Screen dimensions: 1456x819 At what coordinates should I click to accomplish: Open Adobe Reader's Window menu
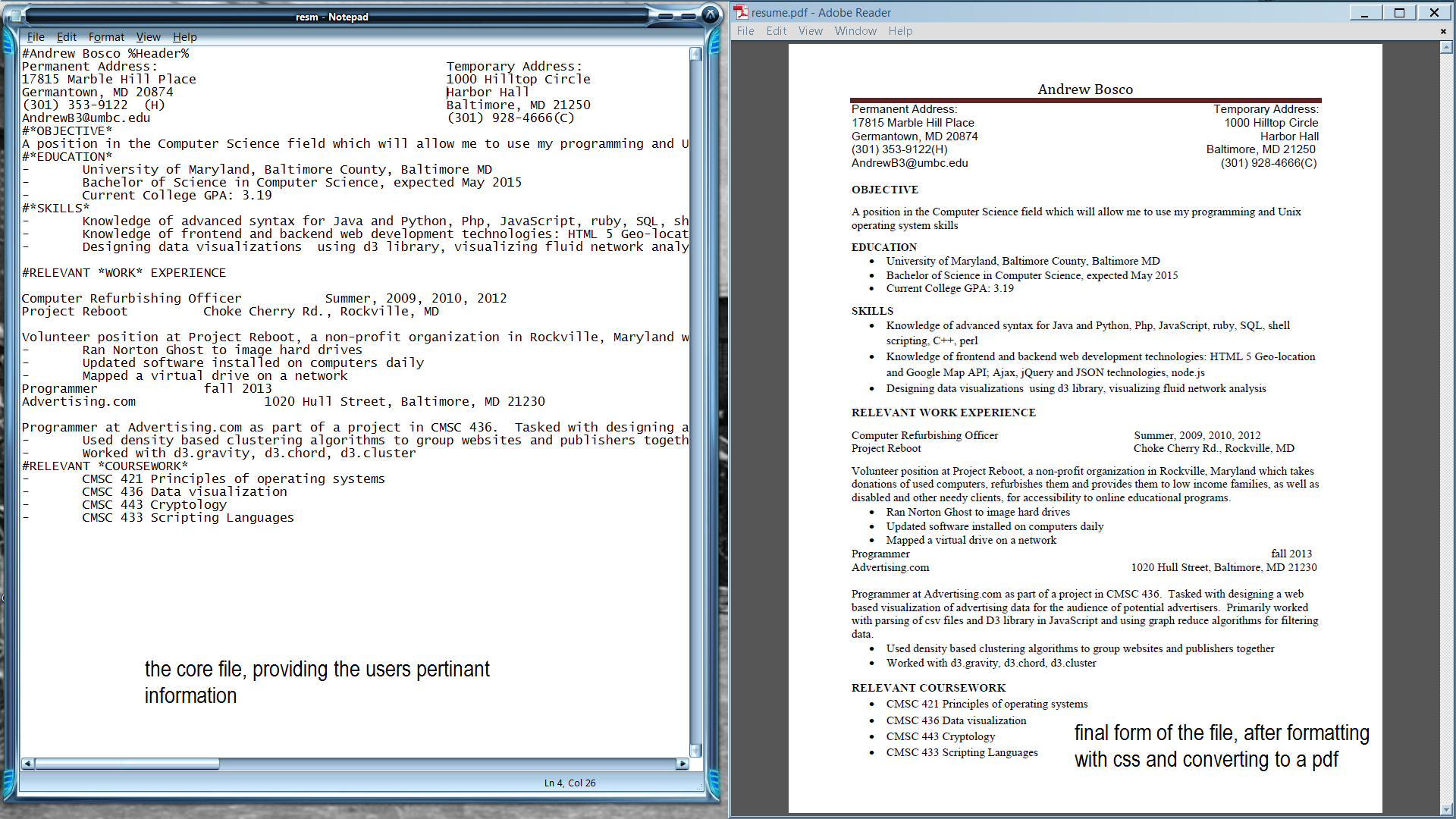(x=855, y=31)
